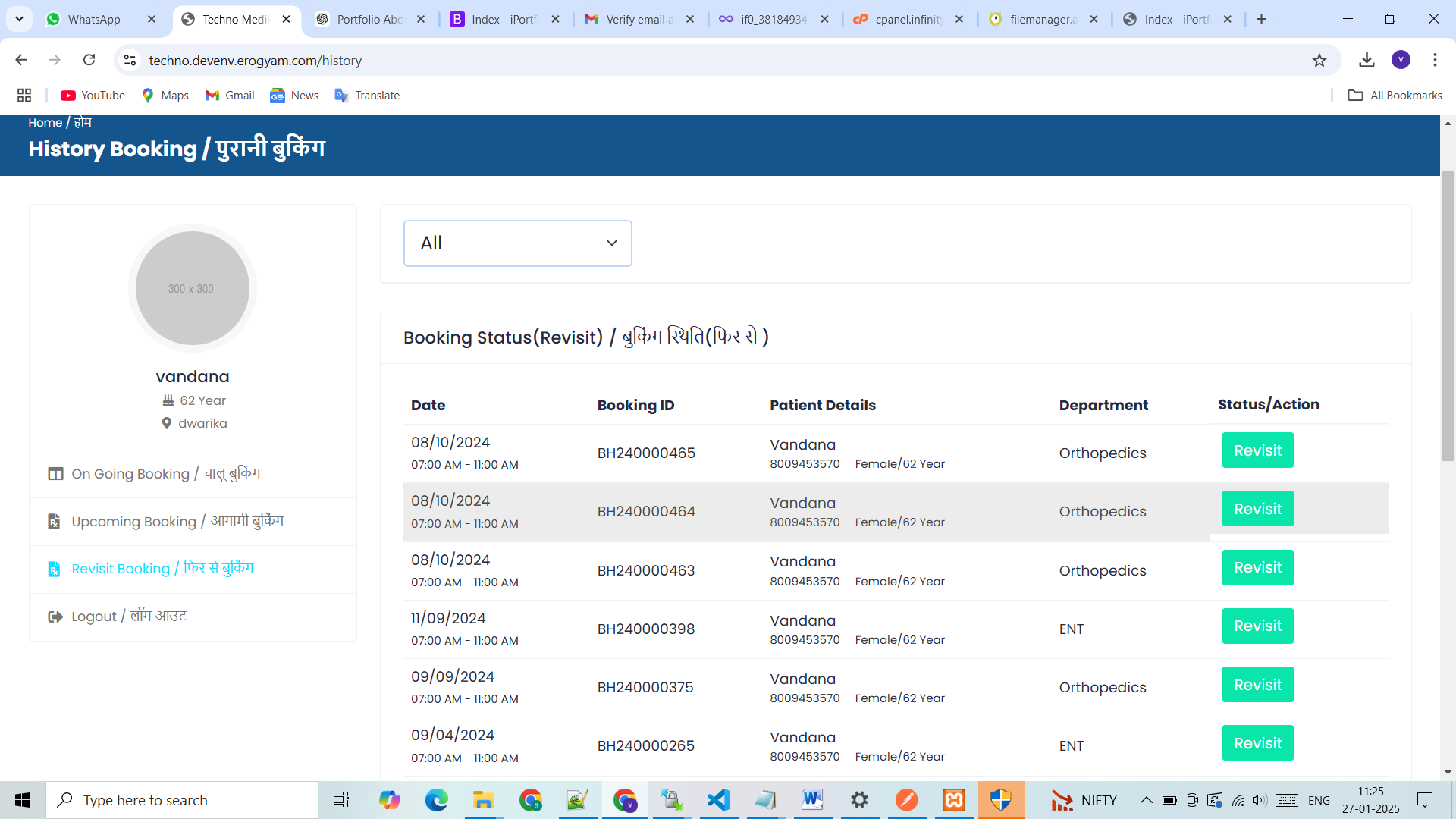
Task: Bookmark this page with the star icon
Action: point(1319,60)
